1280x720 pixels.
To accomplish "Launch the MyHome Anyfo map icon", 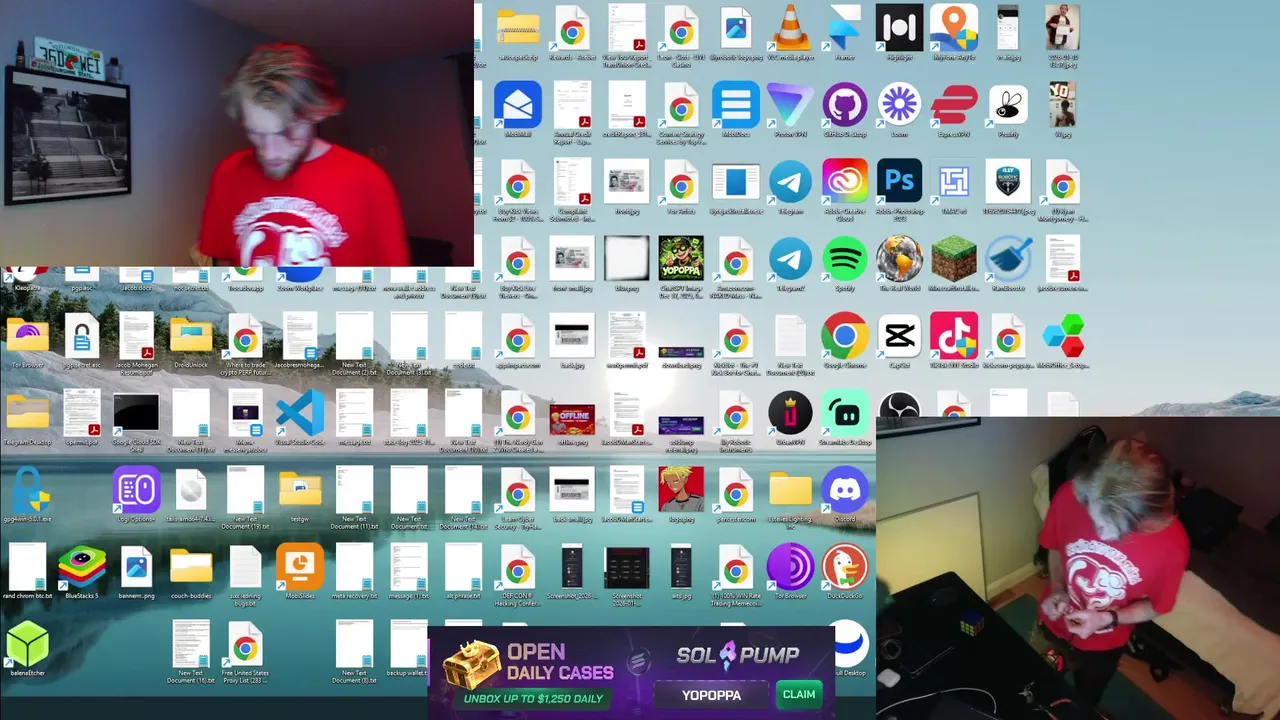I will 954,28.
